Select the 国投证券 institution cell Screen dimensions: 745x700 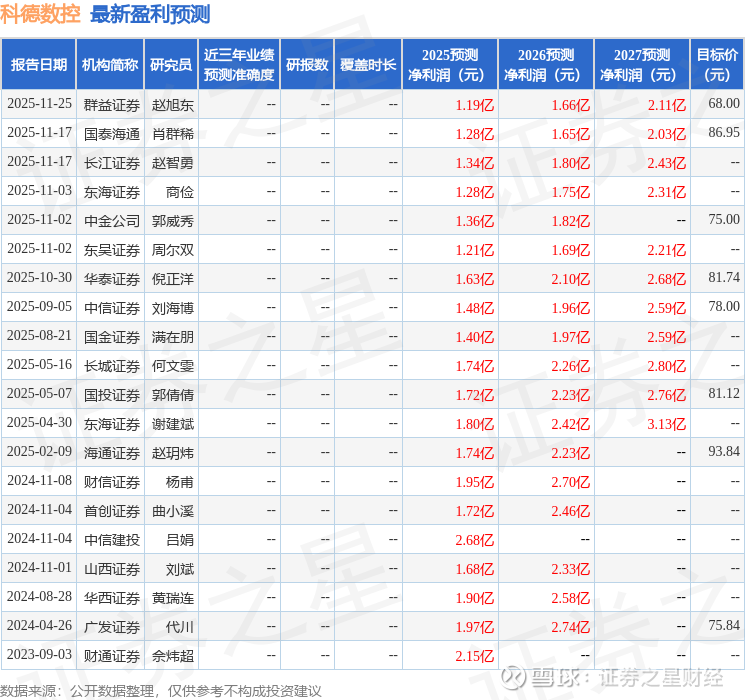[112, 395]
